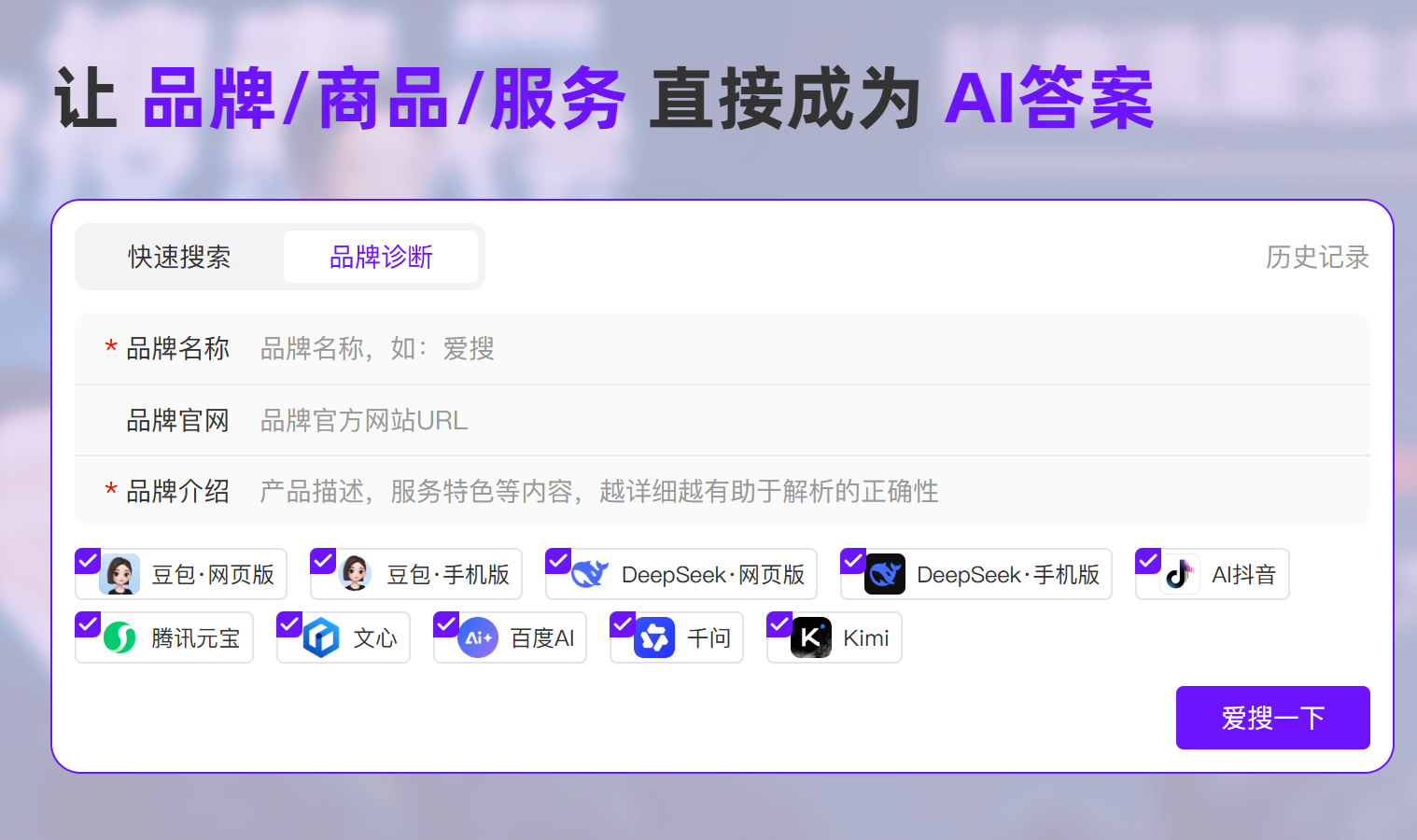Click the Wenxin blue hexagon icon
1417x840 pixels.
pyautogui.click(x=321, y=638)
